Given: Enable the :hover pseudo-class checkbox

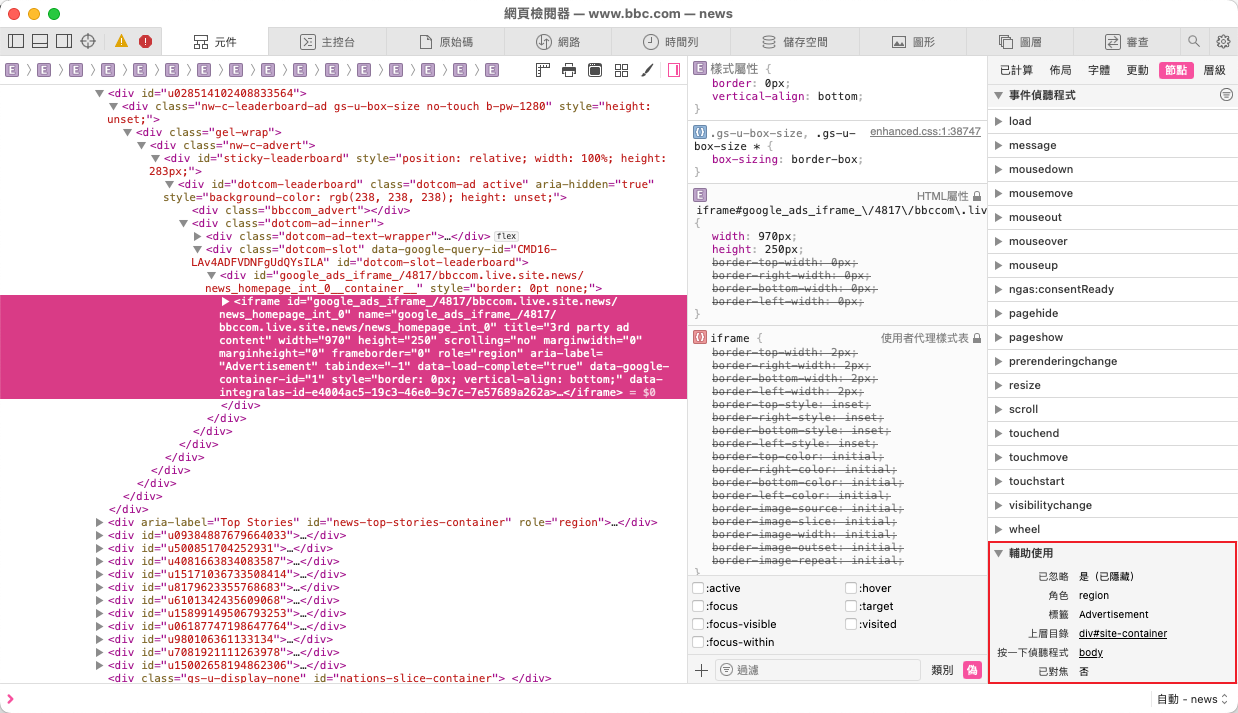Looking at the screenshot, I should [x=851, y=588].
